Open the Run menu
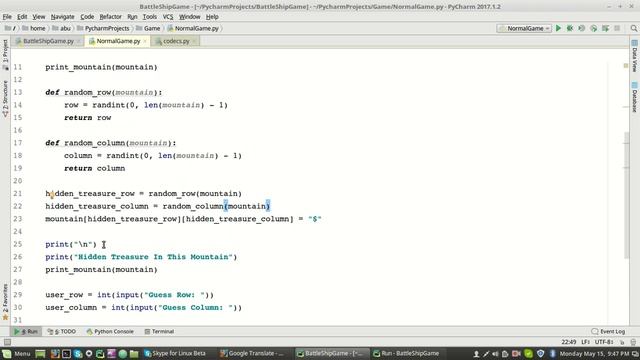The image size is (640, 360). pyautogui.click(x=132, y=17)
